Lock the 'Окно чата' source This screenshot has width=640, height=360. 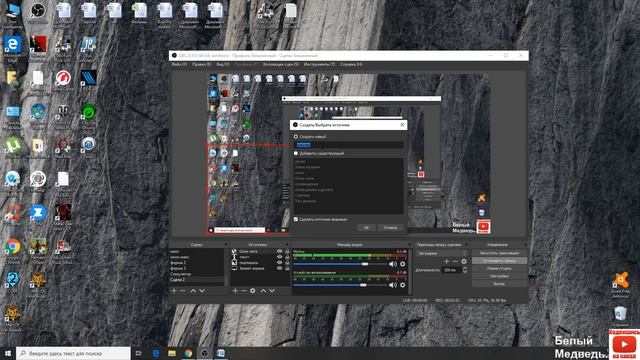tap(287, 252)
